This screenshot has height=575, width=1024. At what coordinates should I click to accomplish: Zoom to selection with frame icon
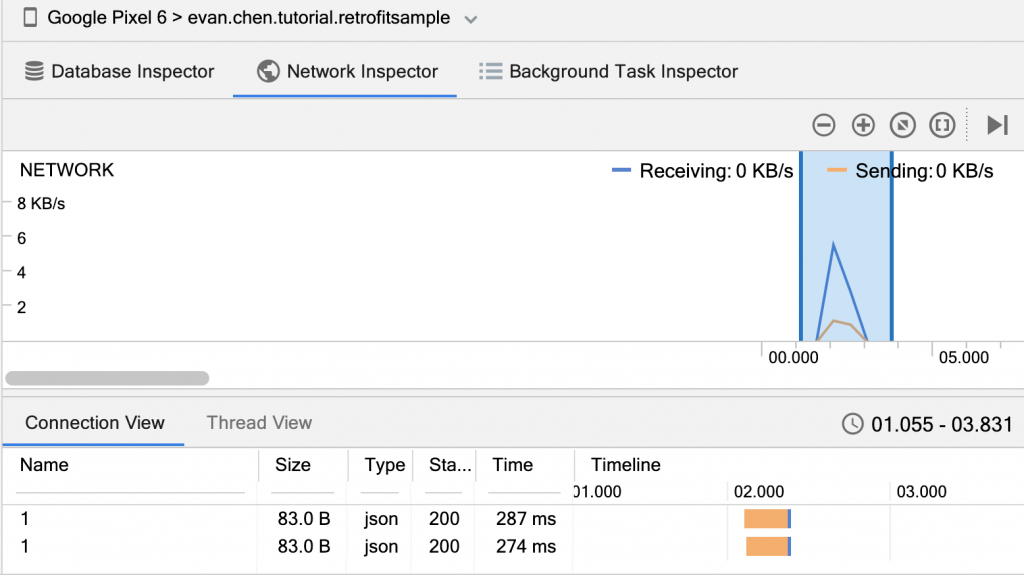pyautogui.click(x=941, y=125)
